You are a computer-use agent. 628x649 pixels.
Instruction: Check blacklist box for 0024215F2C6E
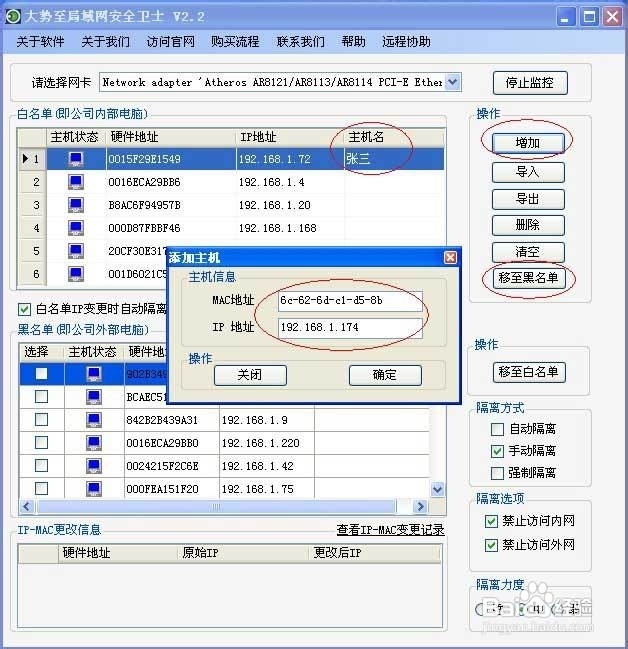(x=41, y=466)
